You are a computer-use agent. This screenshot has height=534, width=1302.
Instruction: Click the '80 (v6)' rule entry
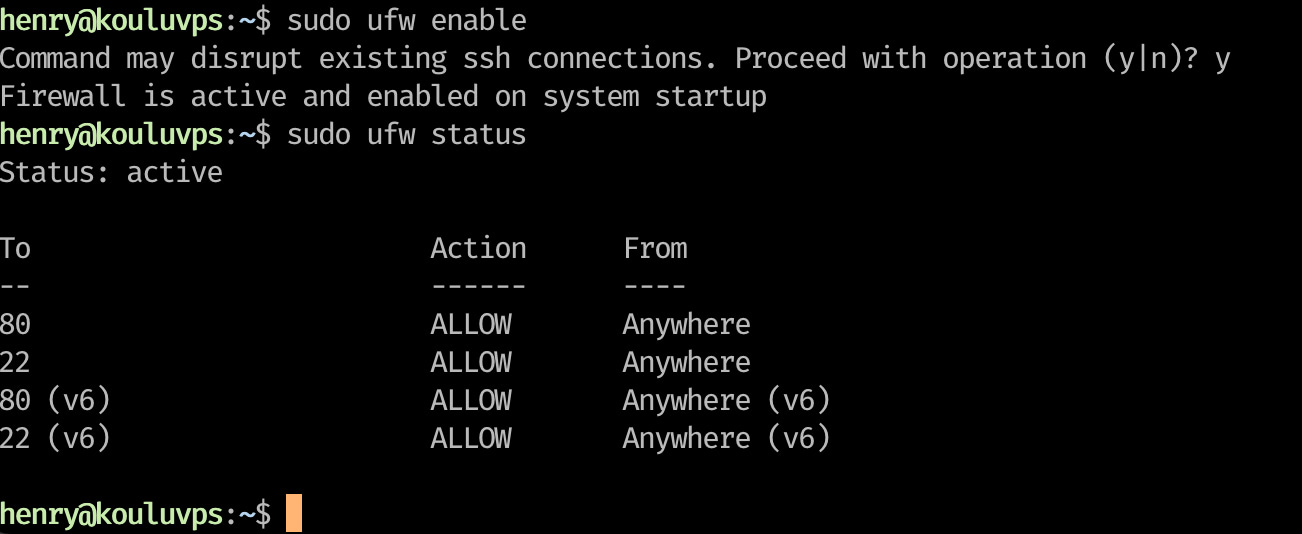[x=55, y=400]
